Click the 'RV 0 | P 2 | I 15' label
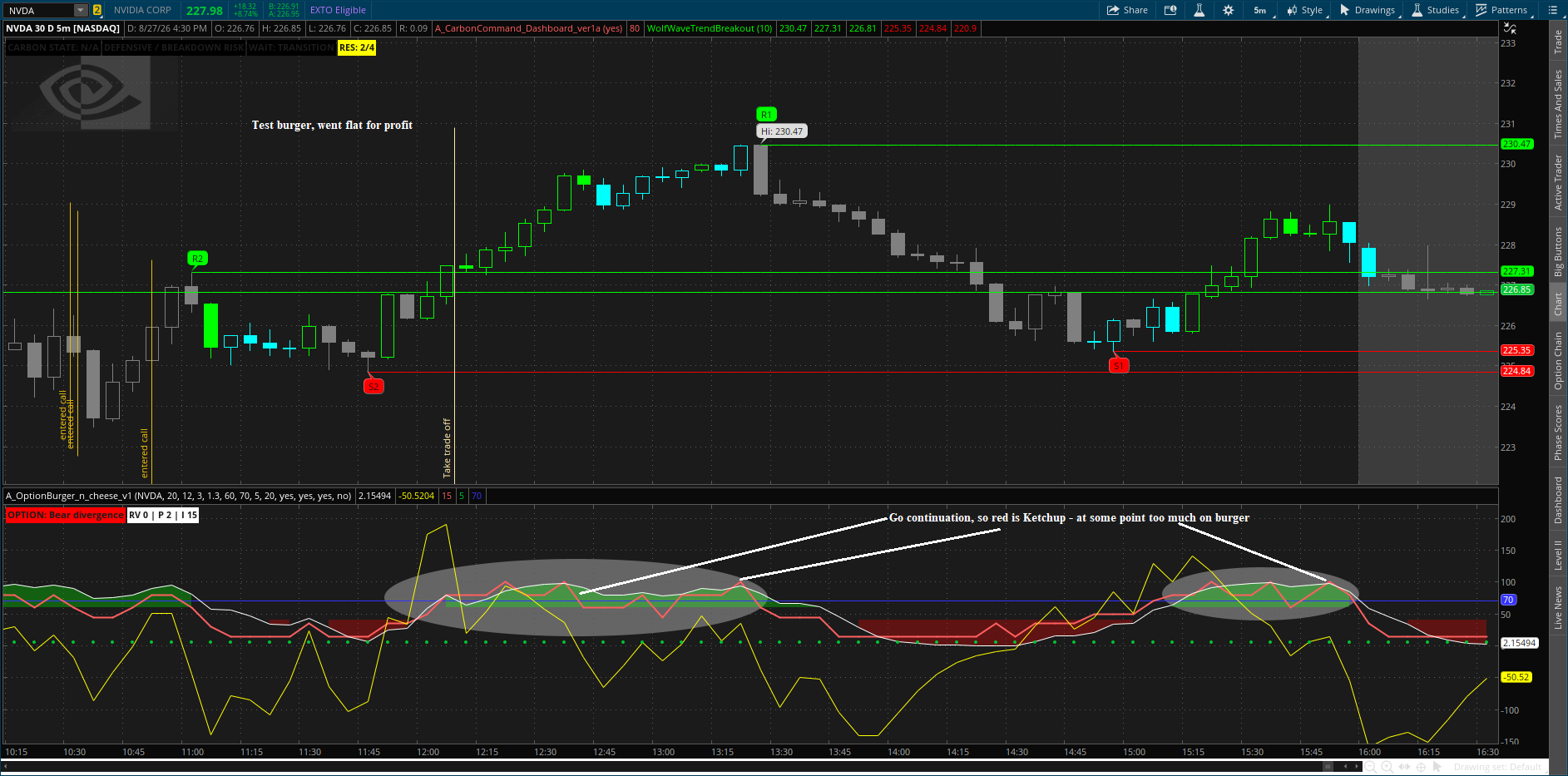1568x776 pixels. [x=163, y=515]
